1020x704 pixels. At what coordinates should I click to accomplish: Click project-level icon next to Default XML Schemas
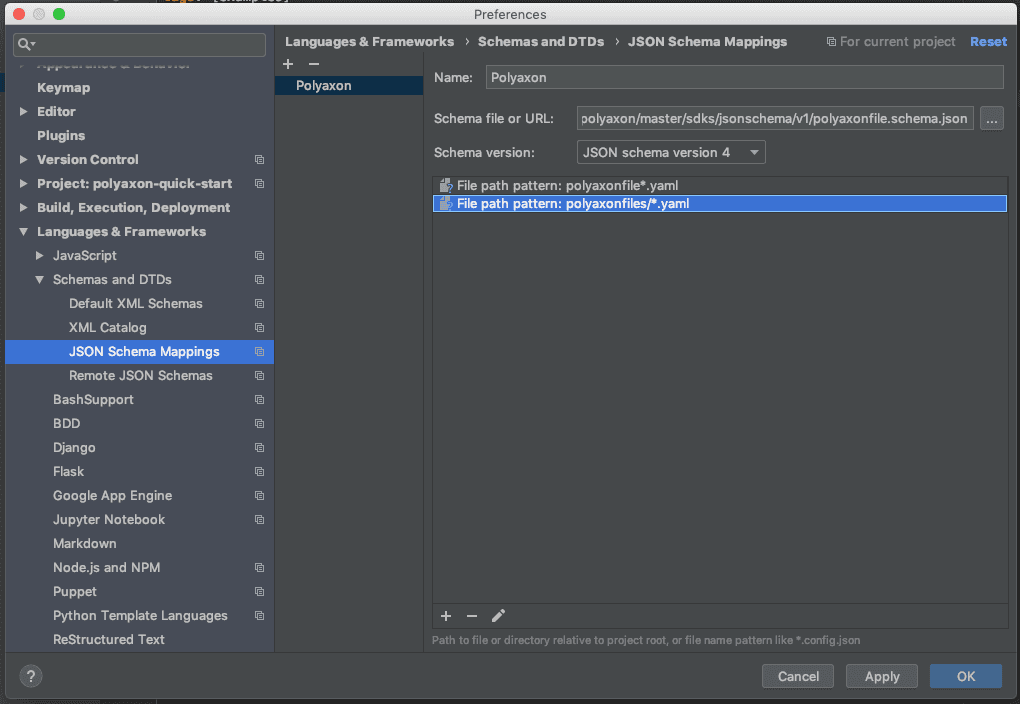coord(260,304)
